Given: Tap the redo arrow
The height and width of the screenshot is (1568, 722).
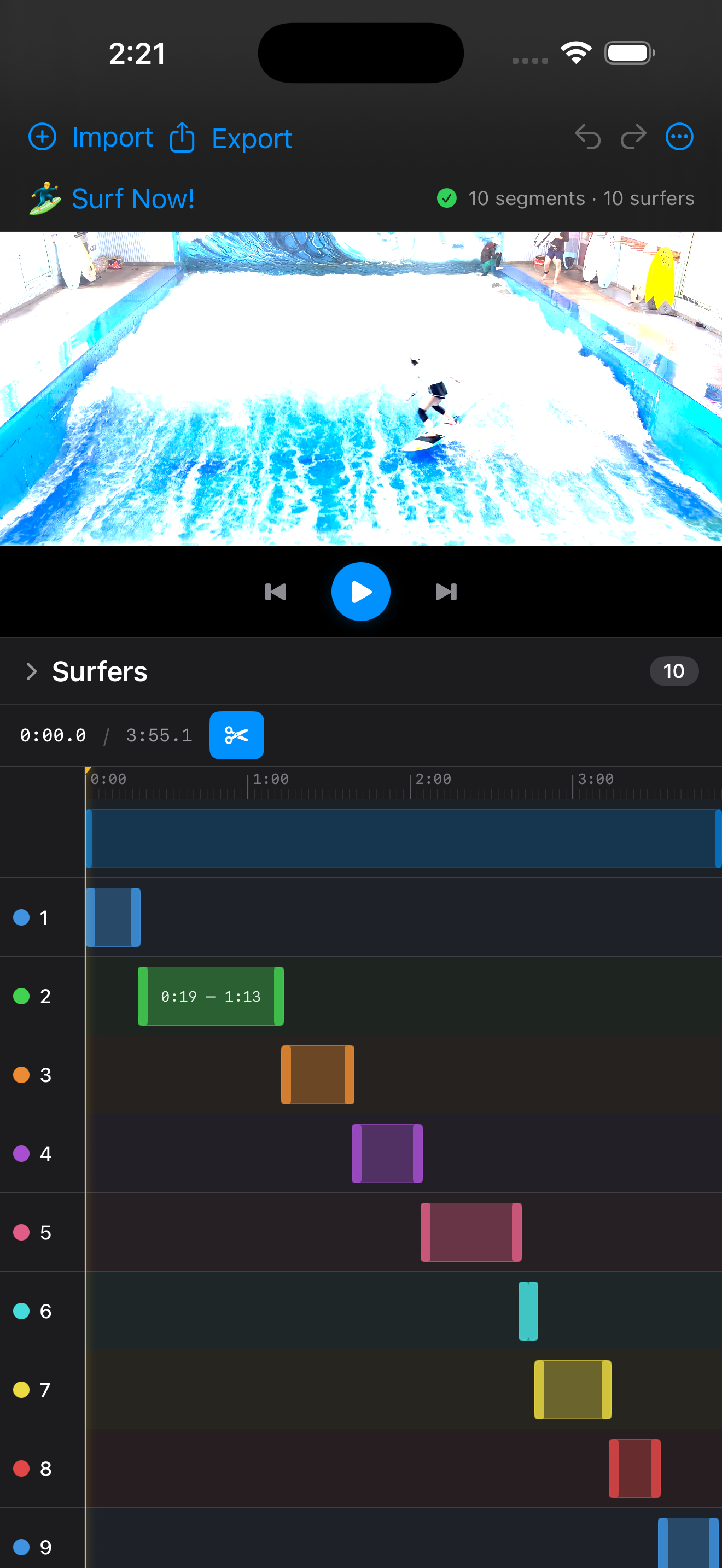Looking at the screenshot, I should tap(633, 136).
